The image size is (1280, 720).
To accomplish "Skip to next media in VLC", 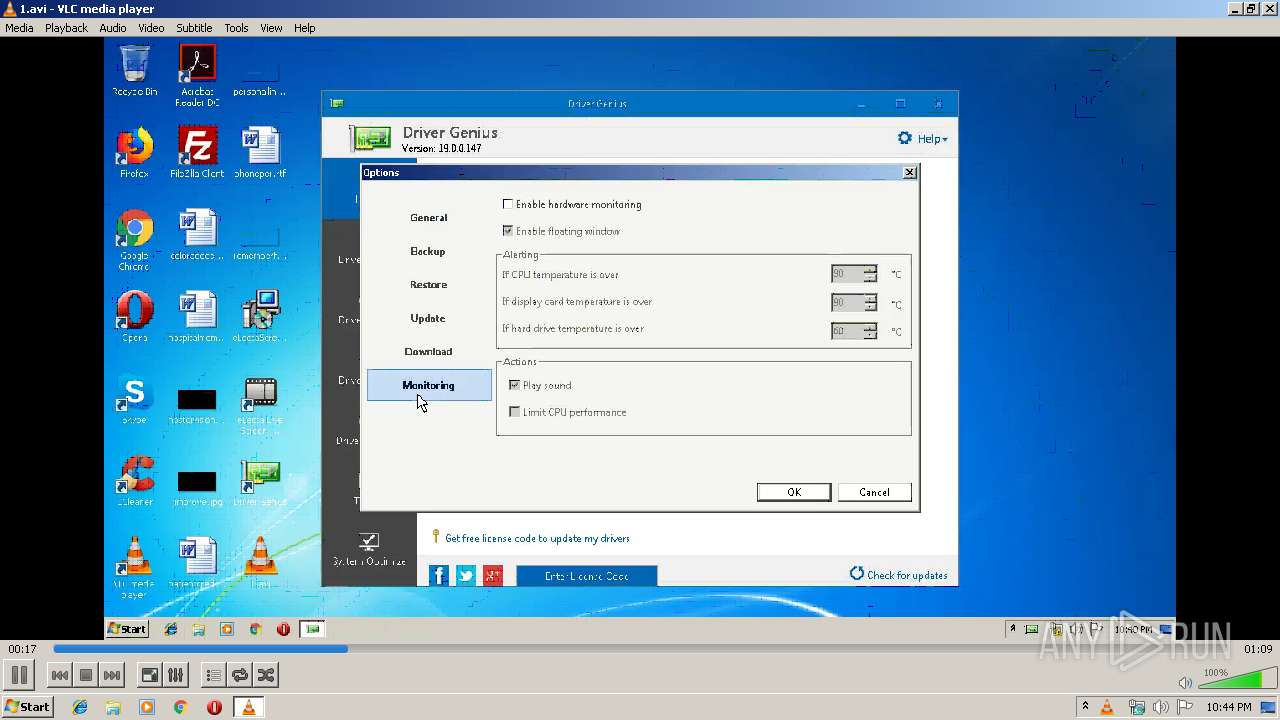I will tap(112, 675).
